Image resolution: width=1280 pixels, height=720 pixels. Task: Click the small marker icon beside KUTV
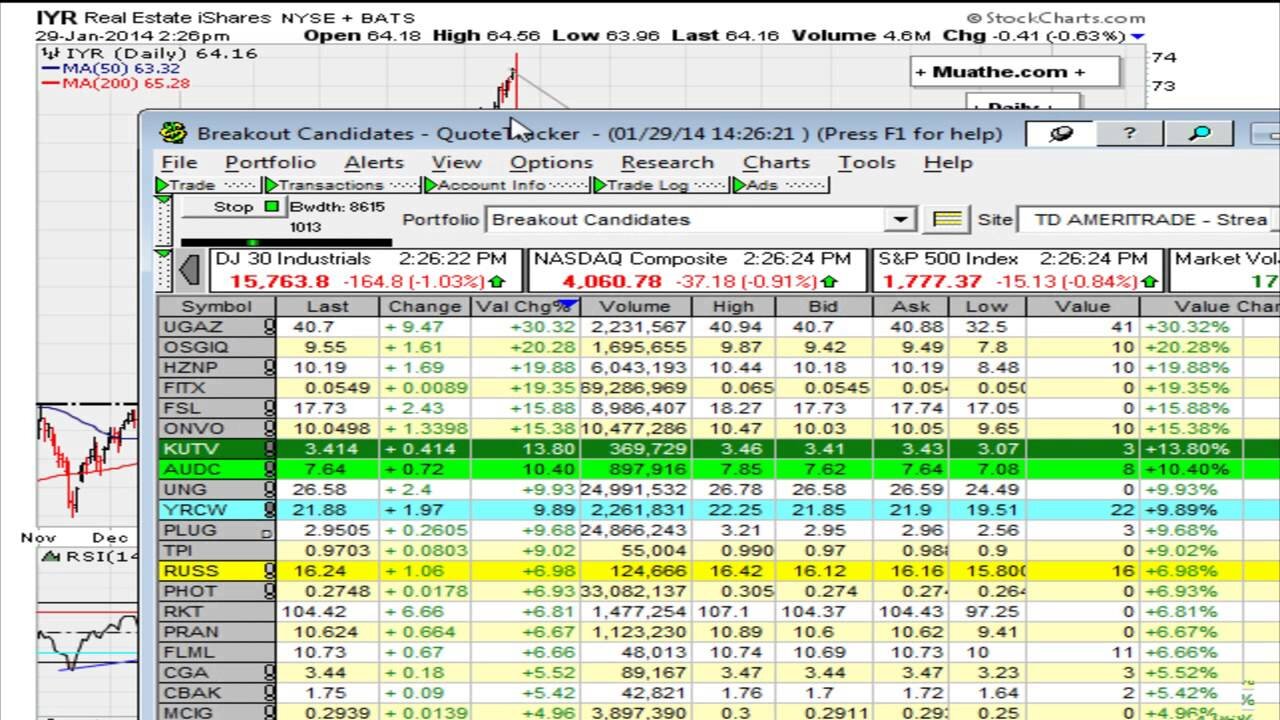pyautogui.click(x=269, y=448)
